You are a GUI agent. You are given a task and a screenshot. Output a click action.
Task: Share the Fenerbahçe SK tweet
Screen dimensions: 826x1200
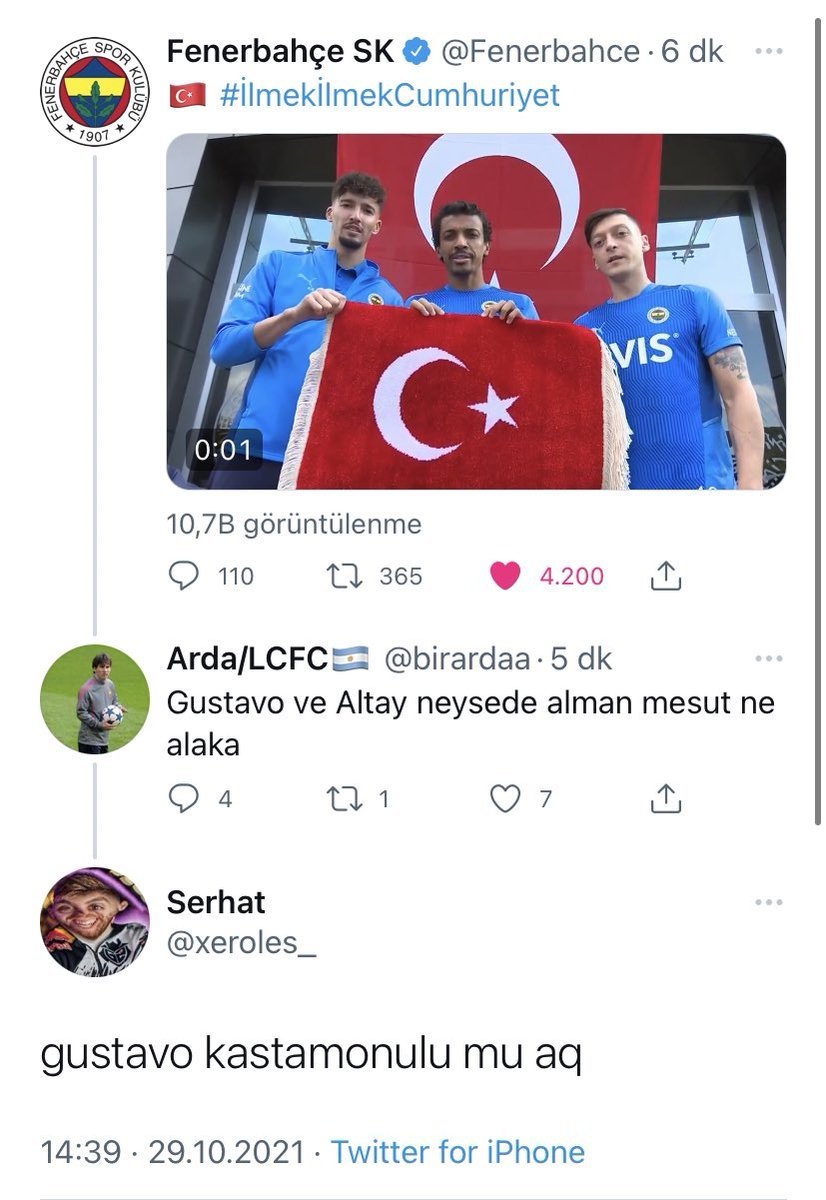click(666, 575)
